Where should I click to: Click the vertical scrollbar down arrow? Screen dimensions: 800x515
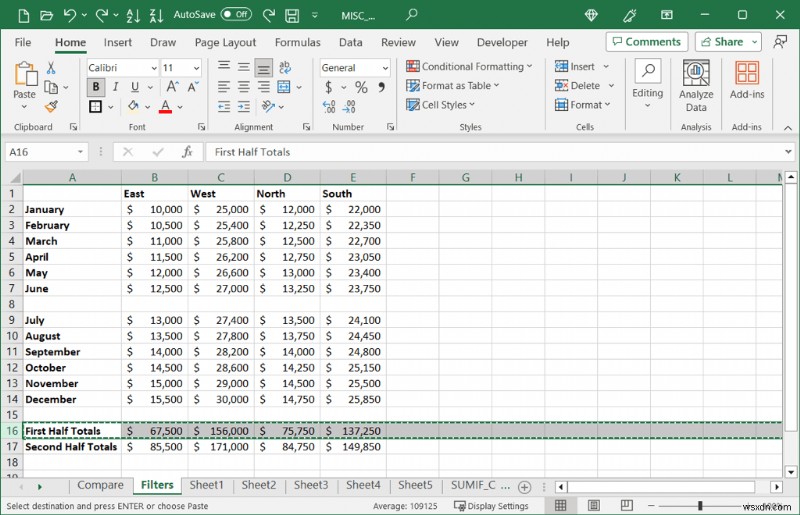click(x=791, y=471)
